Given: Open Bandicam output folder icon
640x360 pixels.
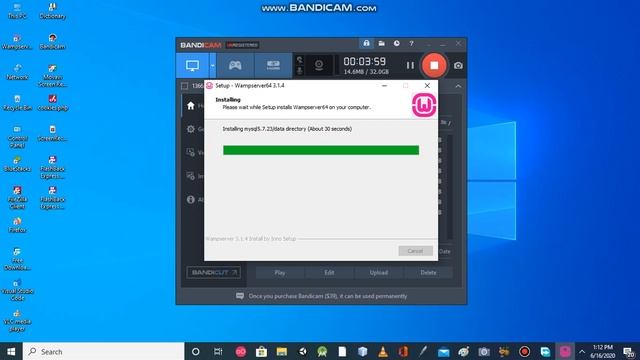Looking at the screenshot, I should [x=381, y=43].
